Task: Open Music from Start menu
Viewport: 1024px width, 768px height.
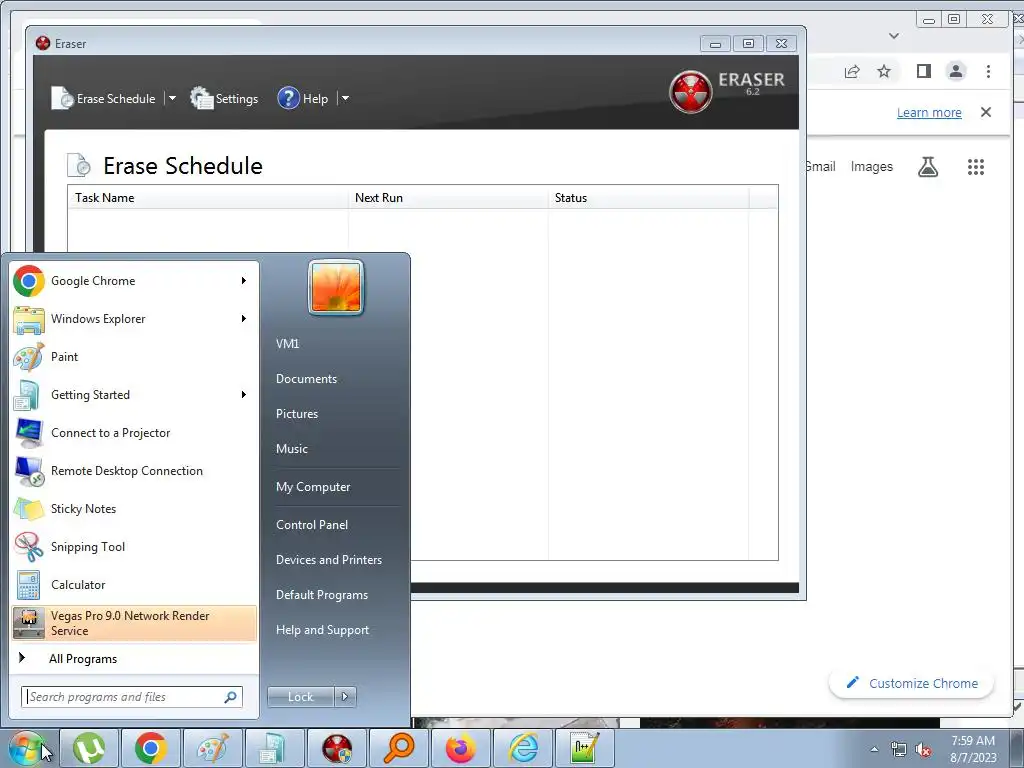Action: 291,449
